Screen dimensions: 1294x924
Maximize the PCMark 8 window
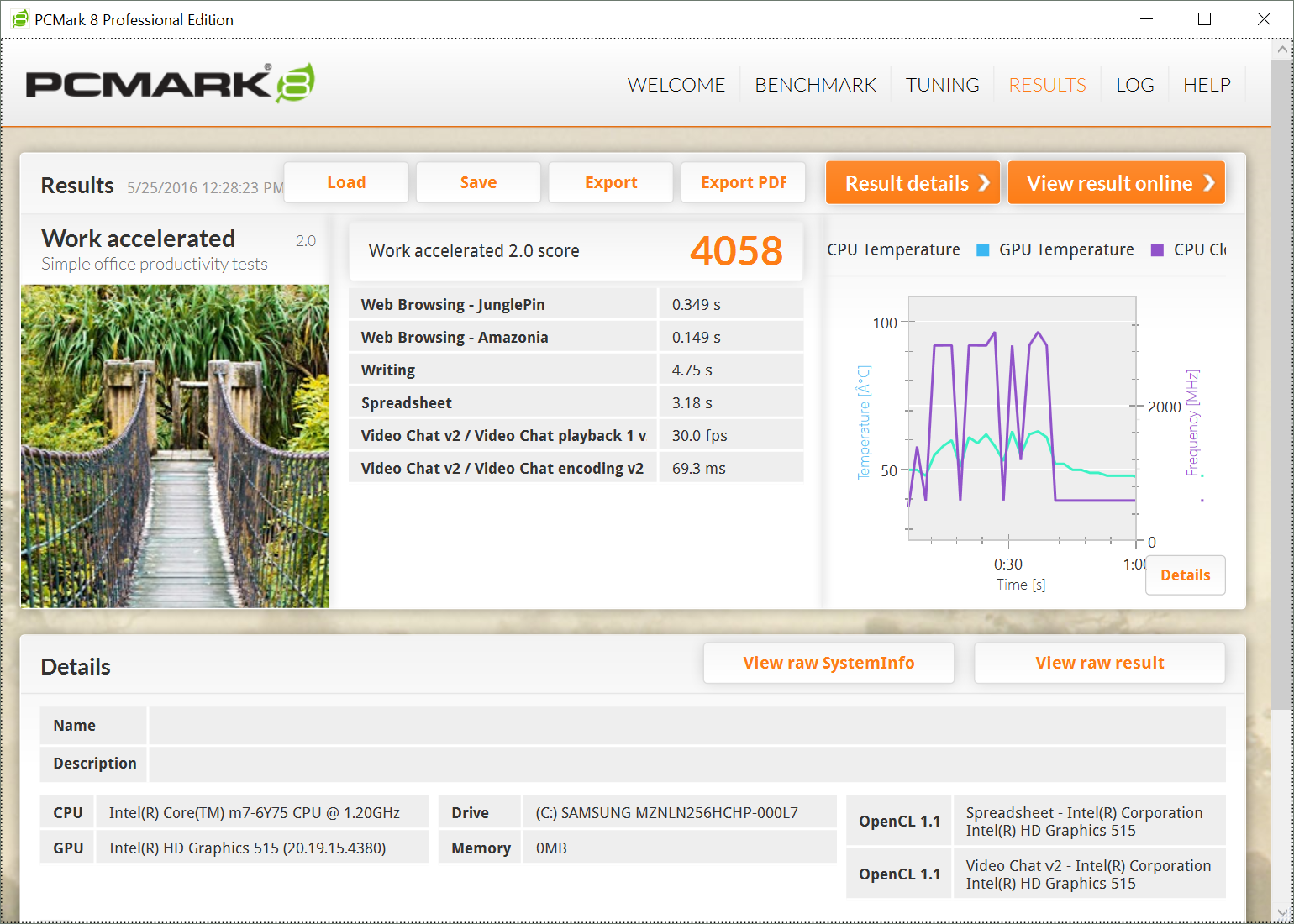point(1204,18)
